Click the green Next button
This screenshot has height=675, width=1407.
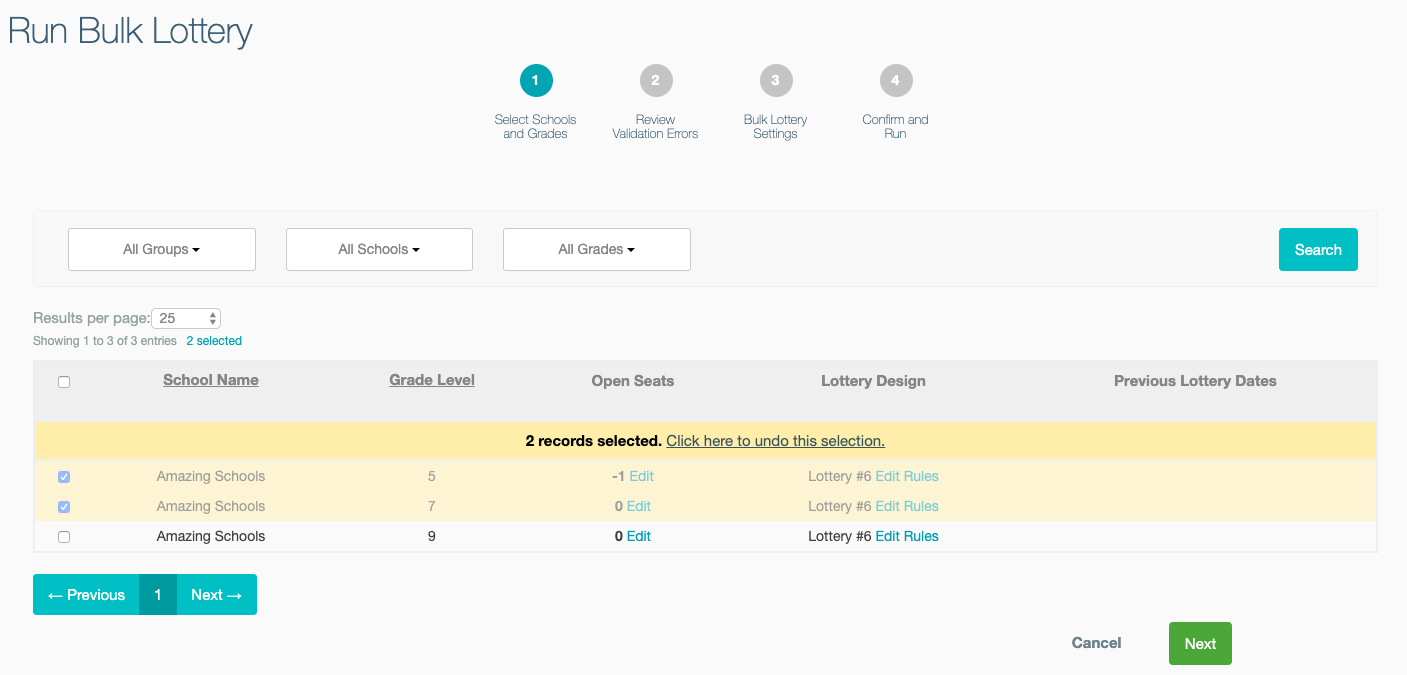coord(1200,644)
